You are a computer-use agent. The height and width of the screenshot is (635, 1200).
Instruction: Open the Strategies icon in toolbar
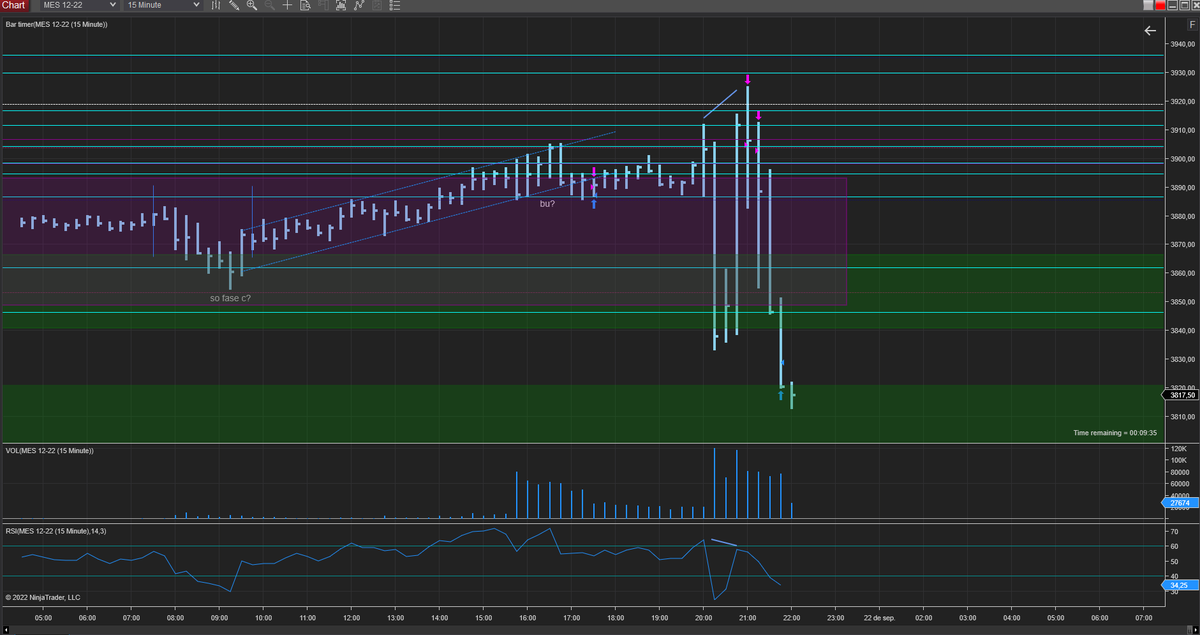[x=377, y=5]
